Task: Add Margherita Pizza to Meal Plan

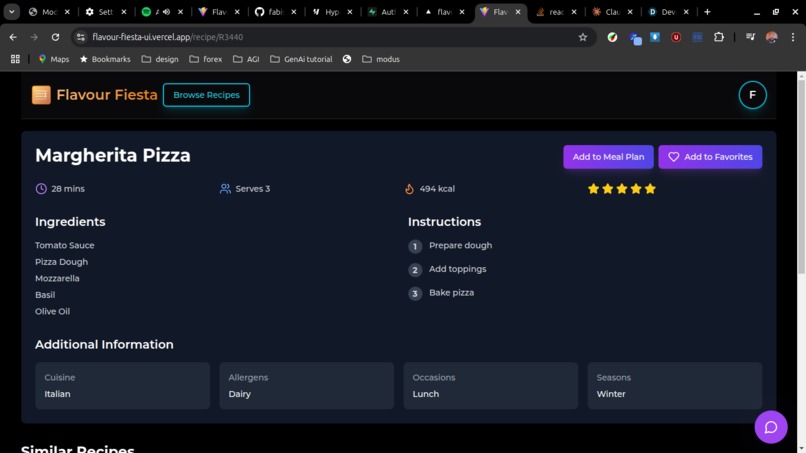Action: (608, 157)
